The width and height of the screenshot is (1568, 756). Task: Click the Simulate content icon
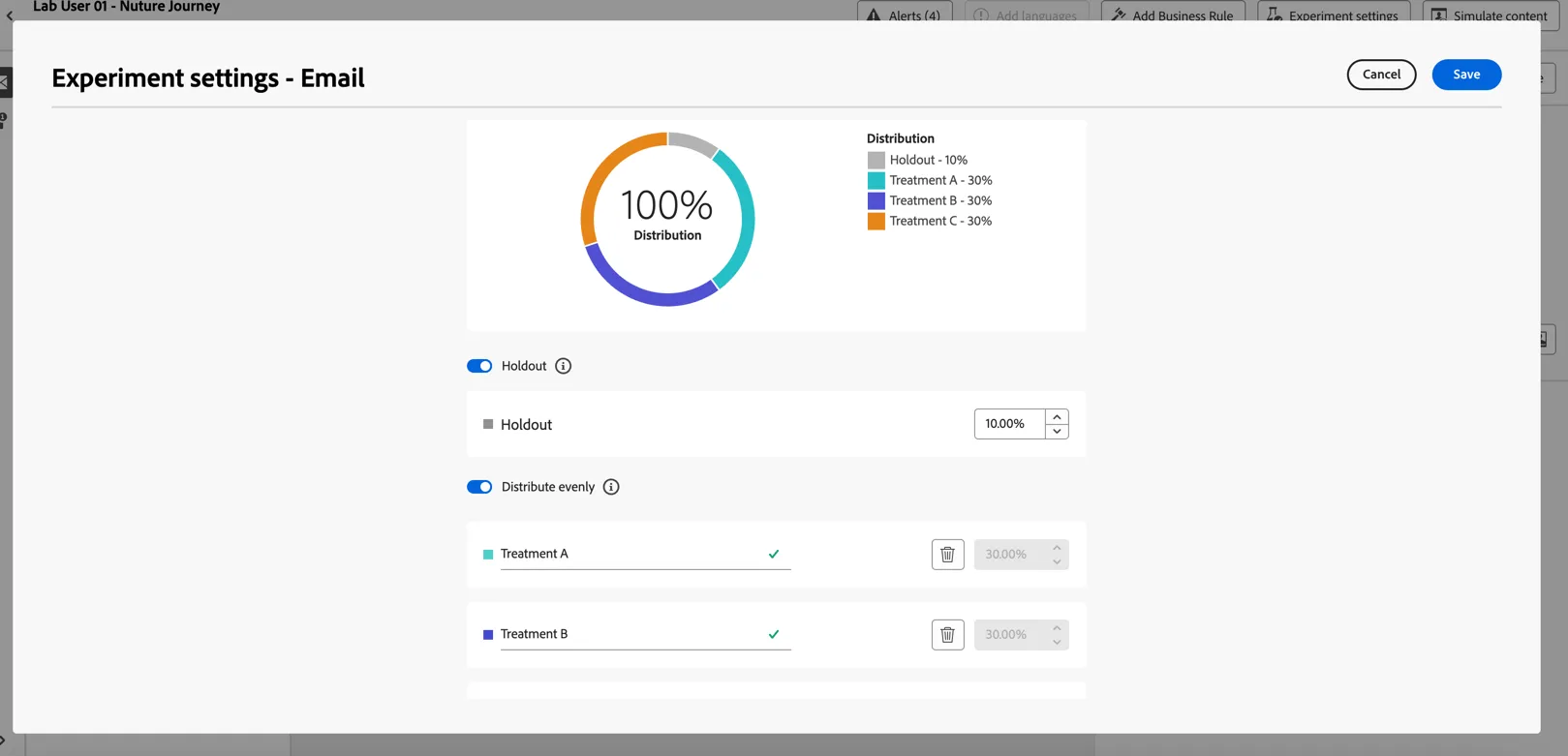(x=1439, y=15)
